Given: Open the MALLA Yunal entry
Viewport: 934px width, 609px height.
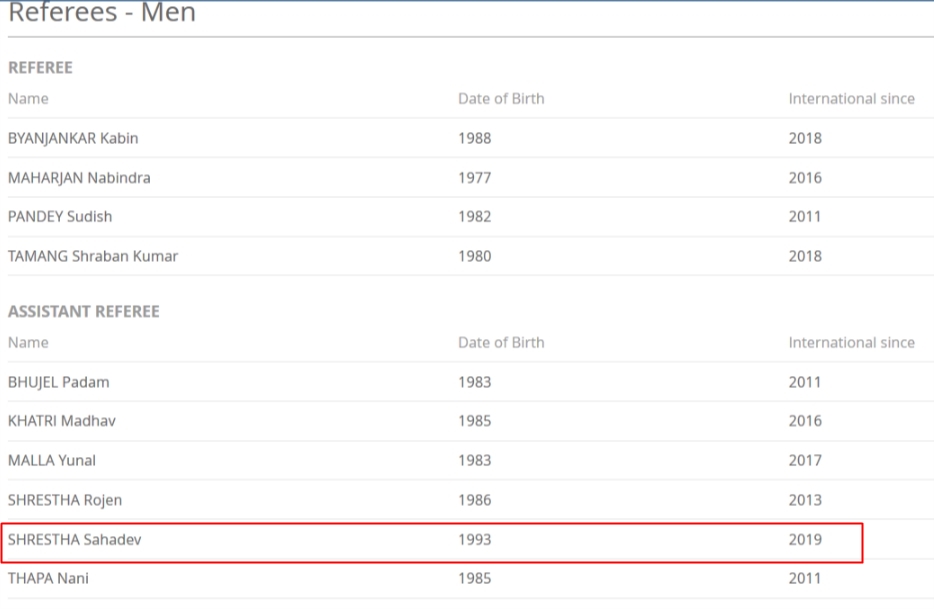Looking at the screenshot, I should click(52, 461).
